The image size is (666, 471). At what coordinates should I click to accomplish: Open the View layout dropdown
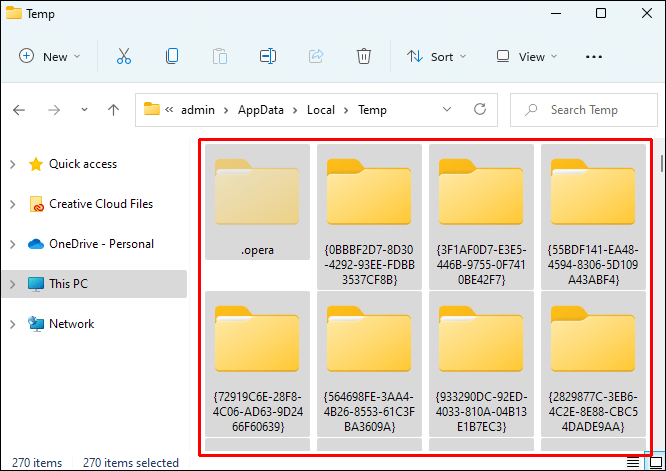point(527,56)
